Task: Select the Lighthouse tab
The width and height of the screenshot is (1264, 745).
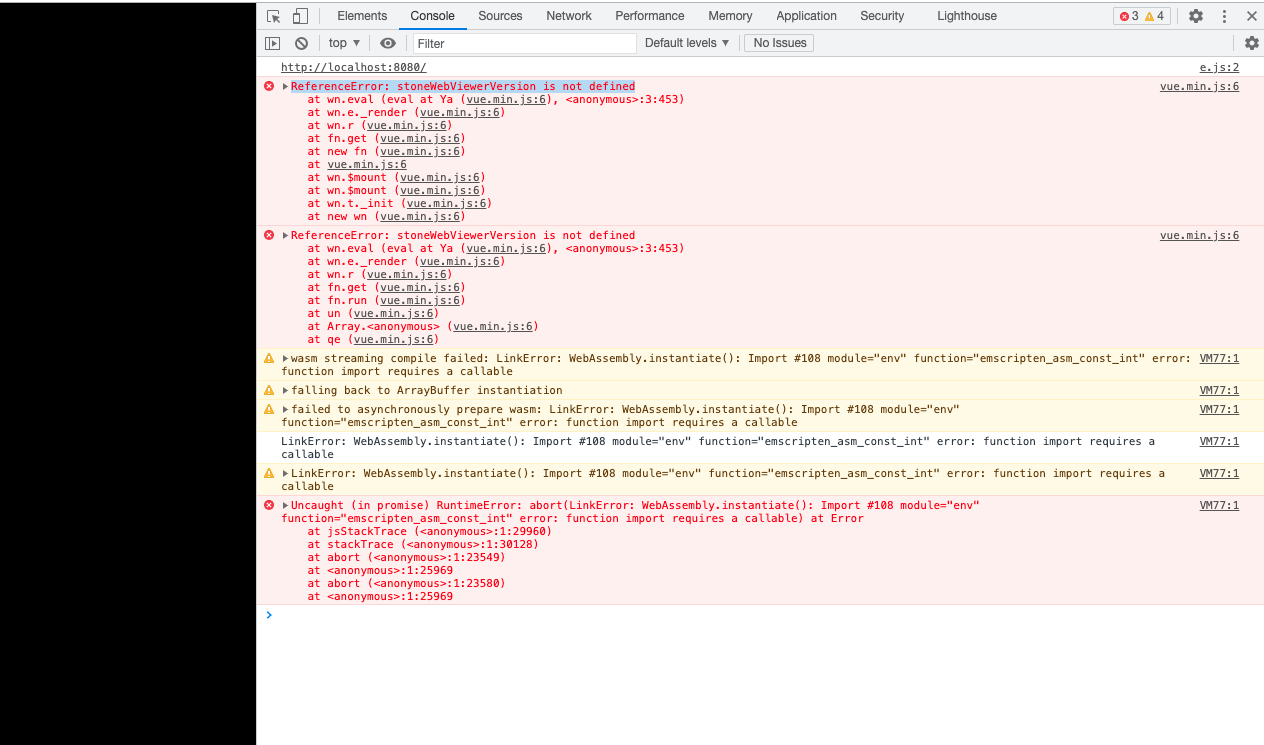Action: point(967,16)
